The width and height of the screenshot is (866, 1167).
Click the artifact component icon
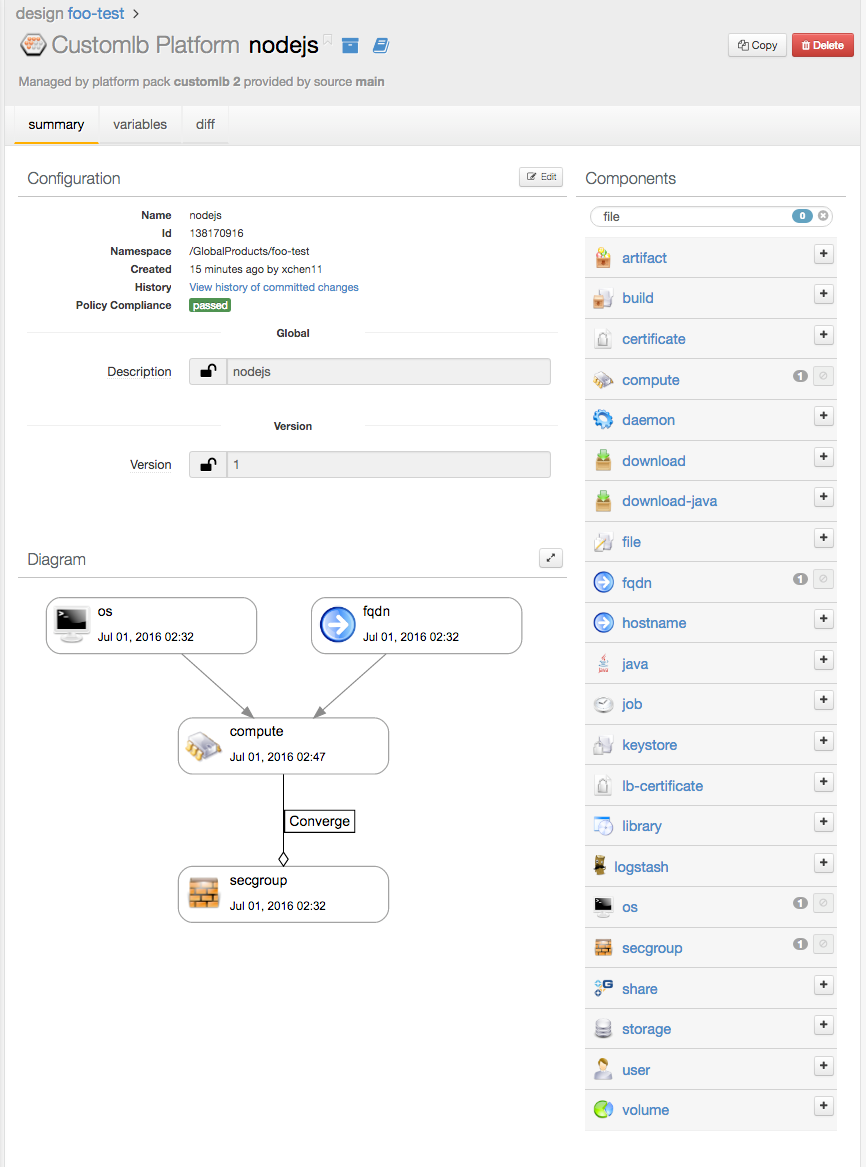(x=602, y=257)
